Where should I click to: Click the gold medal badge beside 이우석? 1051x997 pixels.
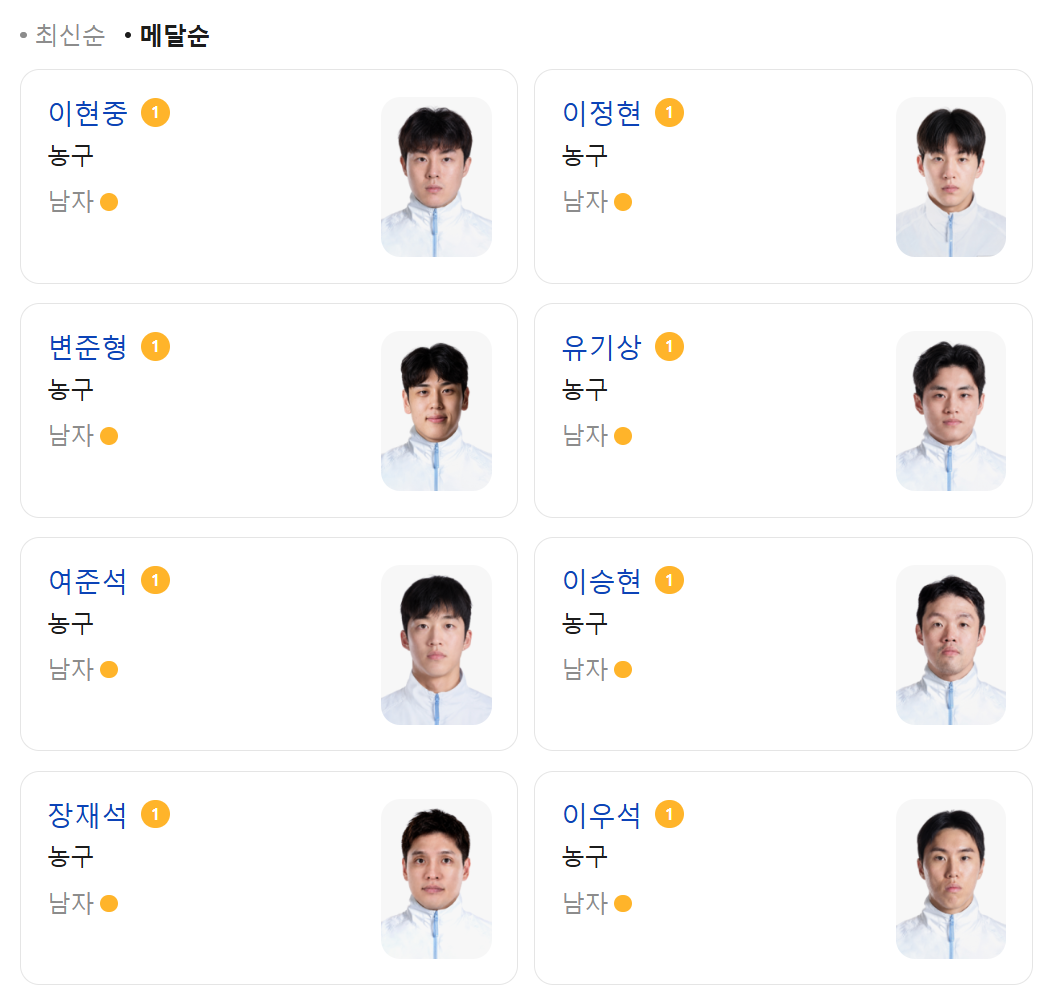[x=669, y=814]
